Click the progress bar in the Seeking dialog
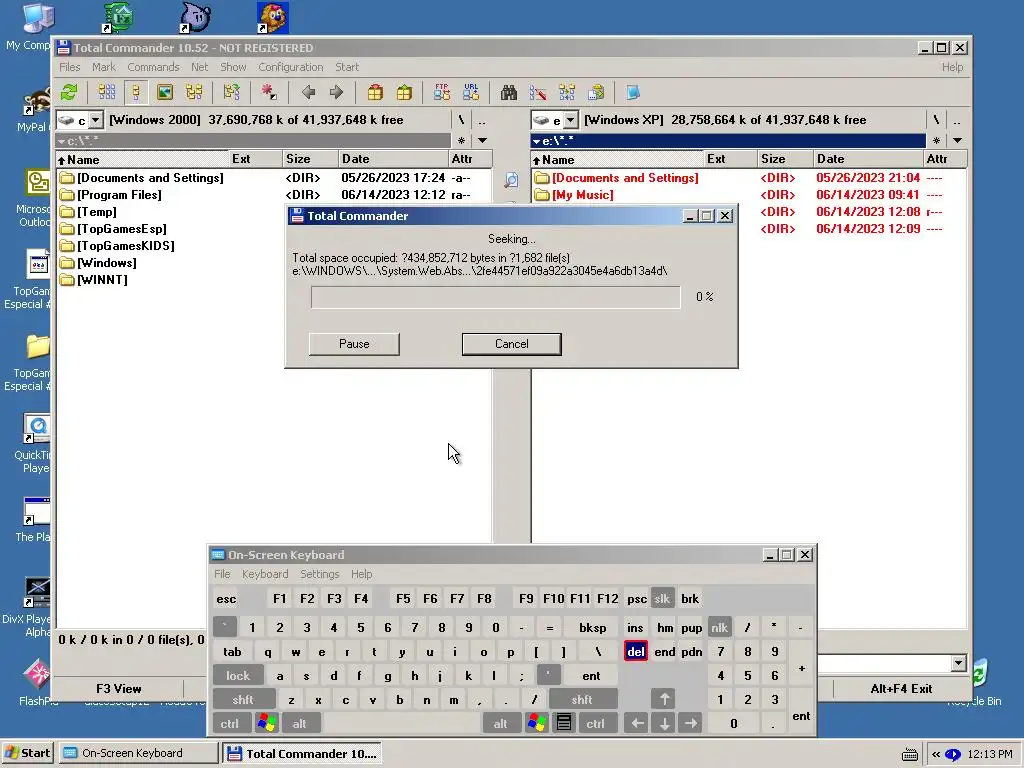The width and height of the screenshot is (1024, 768). coord(496,297)
